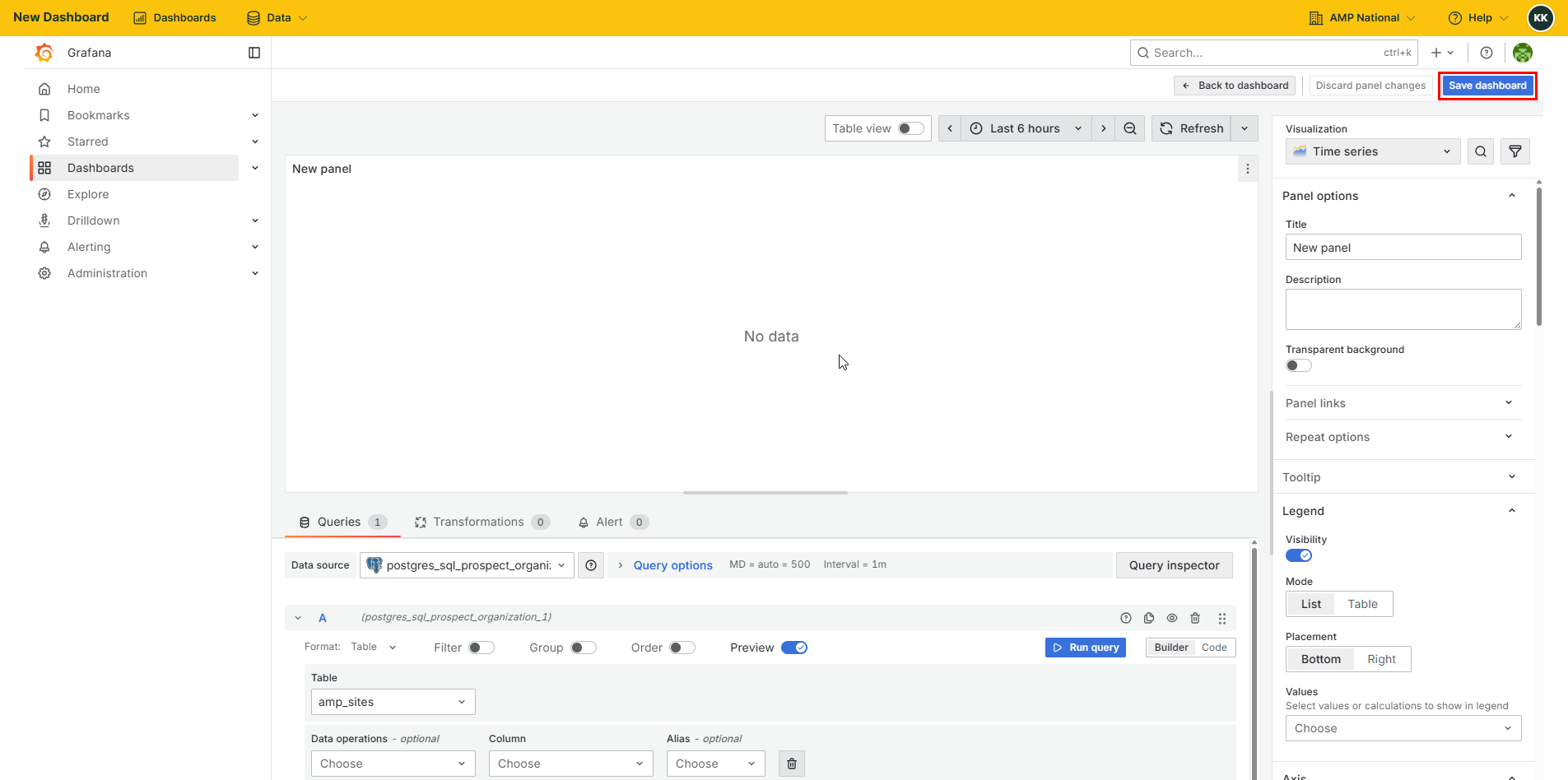Select Table legend mode
This screenshot has width=1568, height=780.
1362,604
